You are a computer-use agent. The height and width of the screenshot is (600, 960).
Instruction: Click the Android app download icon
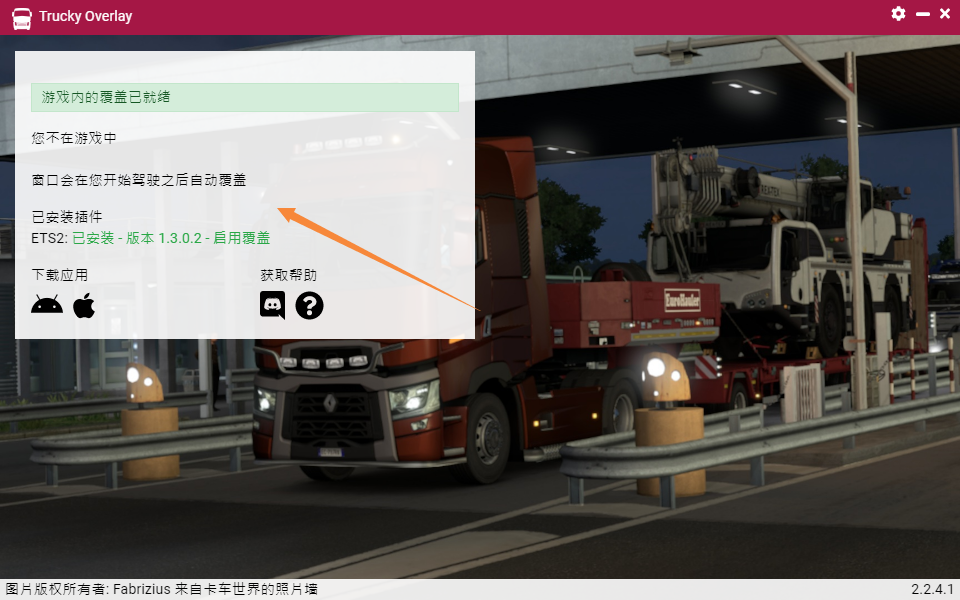click(47, 304)
